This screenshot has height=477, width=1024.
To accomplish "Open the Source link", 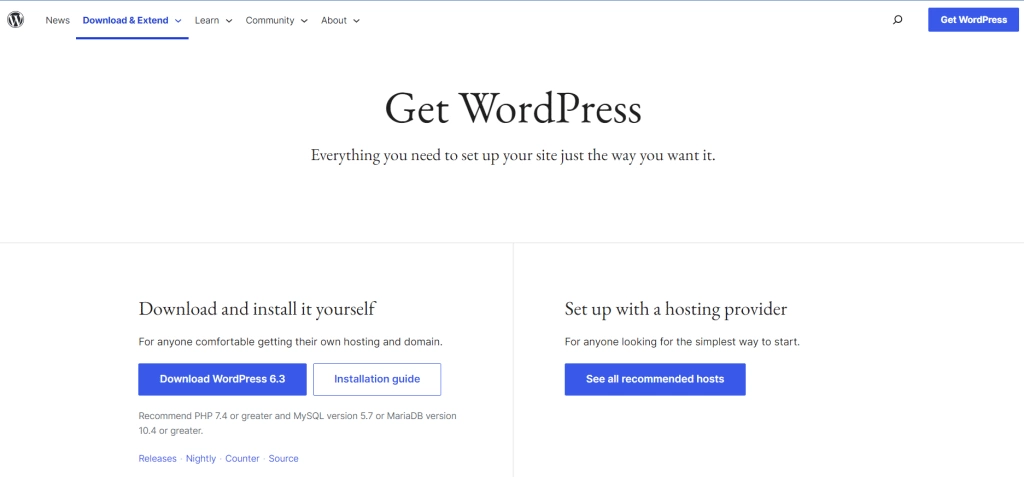I will [283, 459].
